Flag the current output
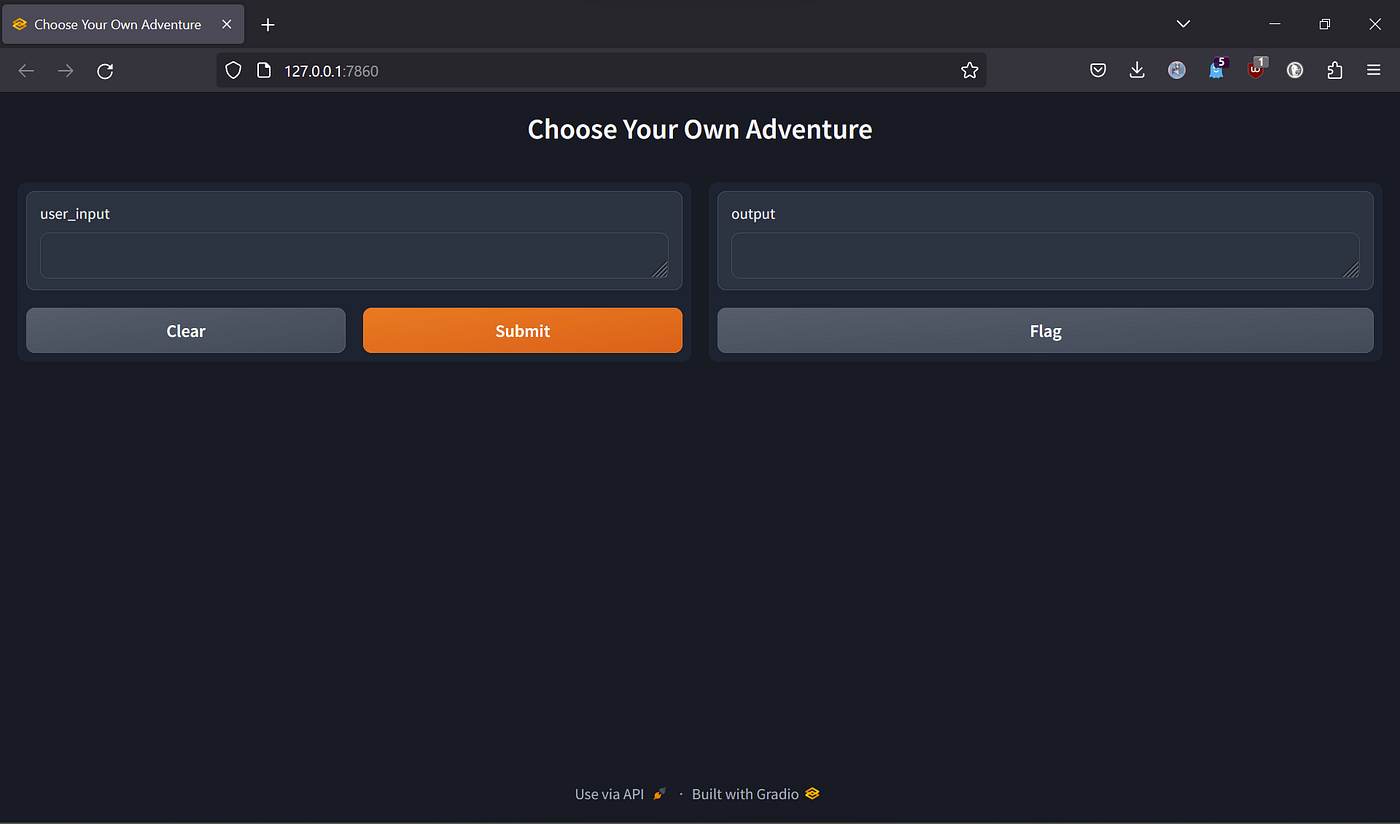This screenshot has height=824, width=1400. point(1044,330)
